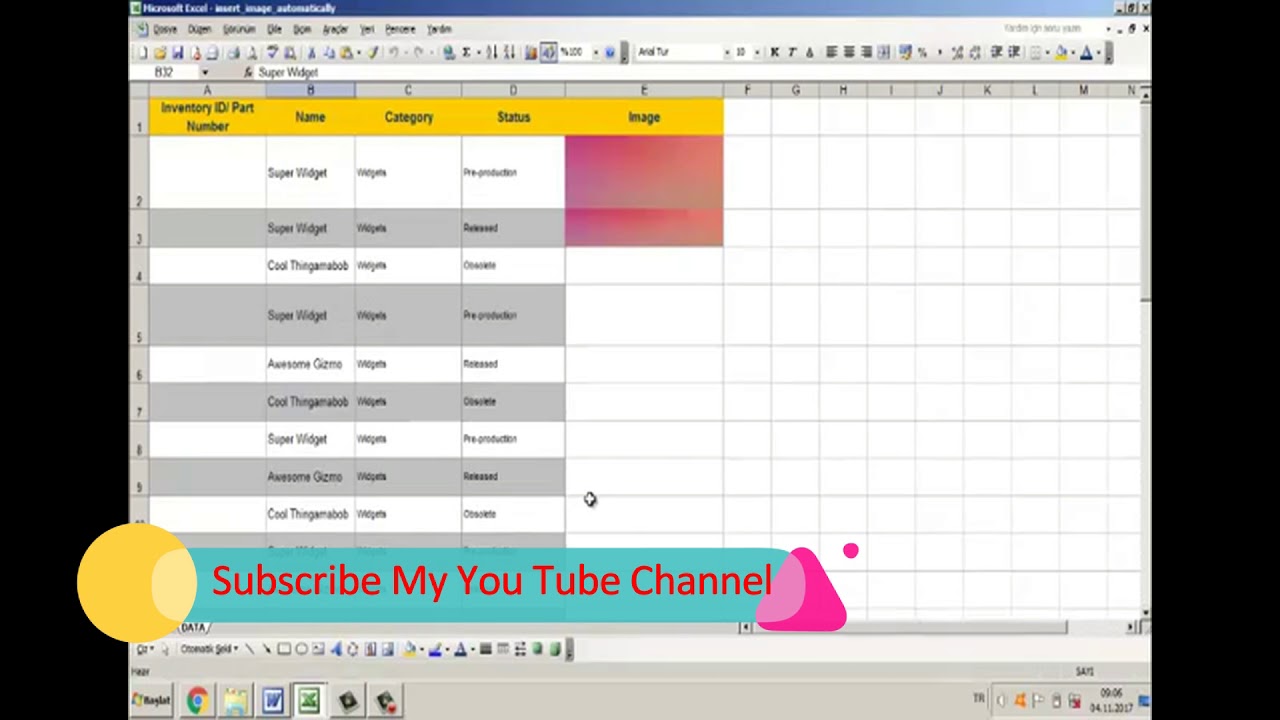Open the Düzen menu
Screen dimensions: 1280x720
(x=199, y=29)
